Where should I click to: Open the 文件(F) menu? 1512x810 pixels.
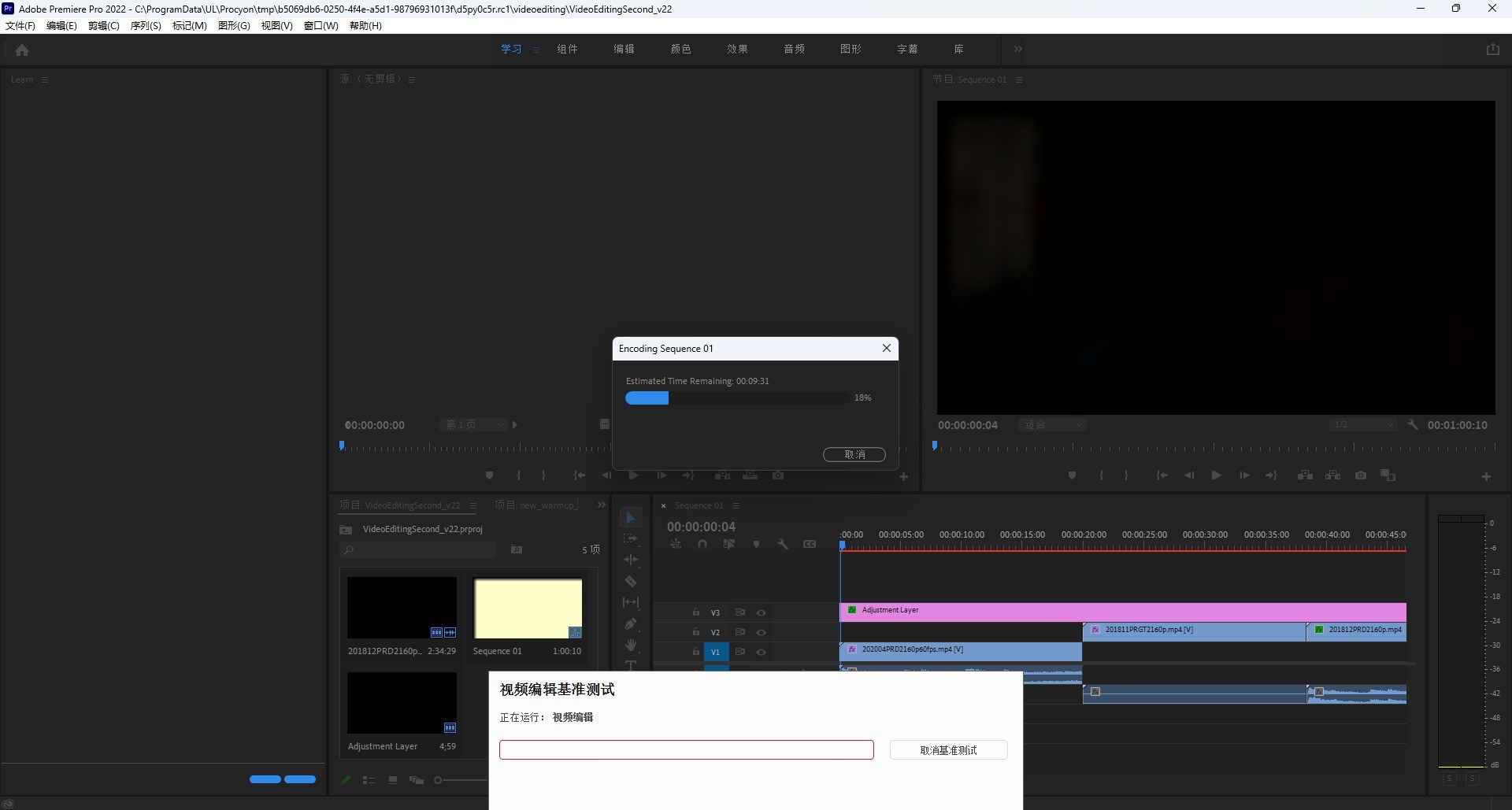point(20,26)
